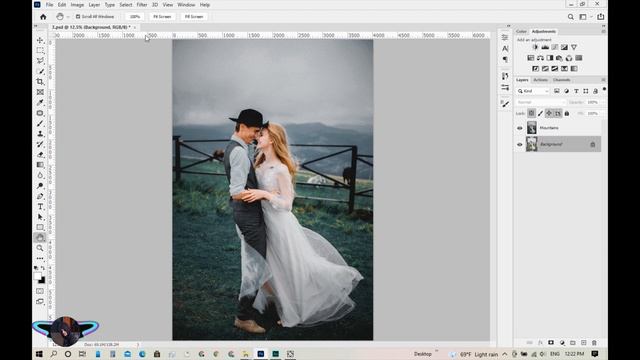This screenshot has height=360, width=640.
Task: Select the Eyedropper tool
Action: [40, 102]
